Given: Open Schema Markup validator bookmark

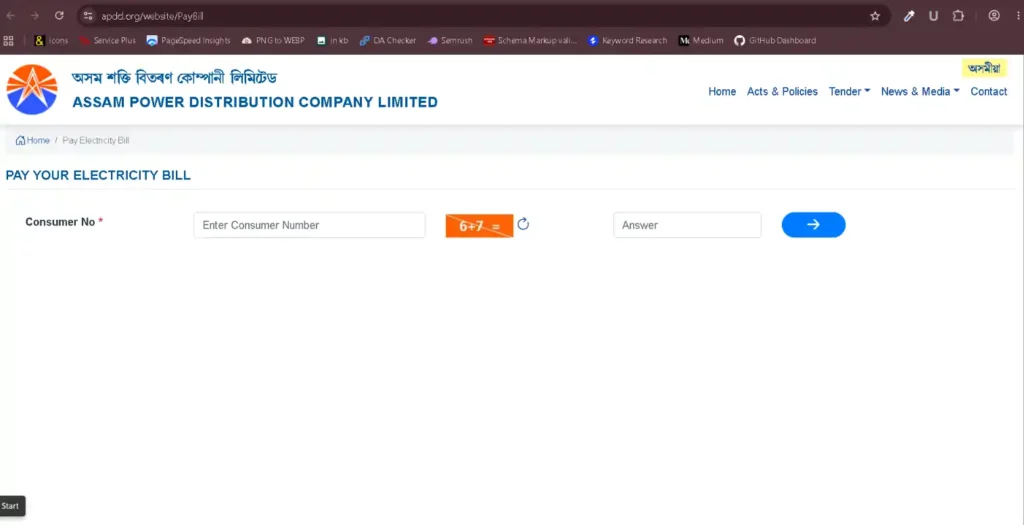Looking at the screenshot, I should (x=530, y=40).
